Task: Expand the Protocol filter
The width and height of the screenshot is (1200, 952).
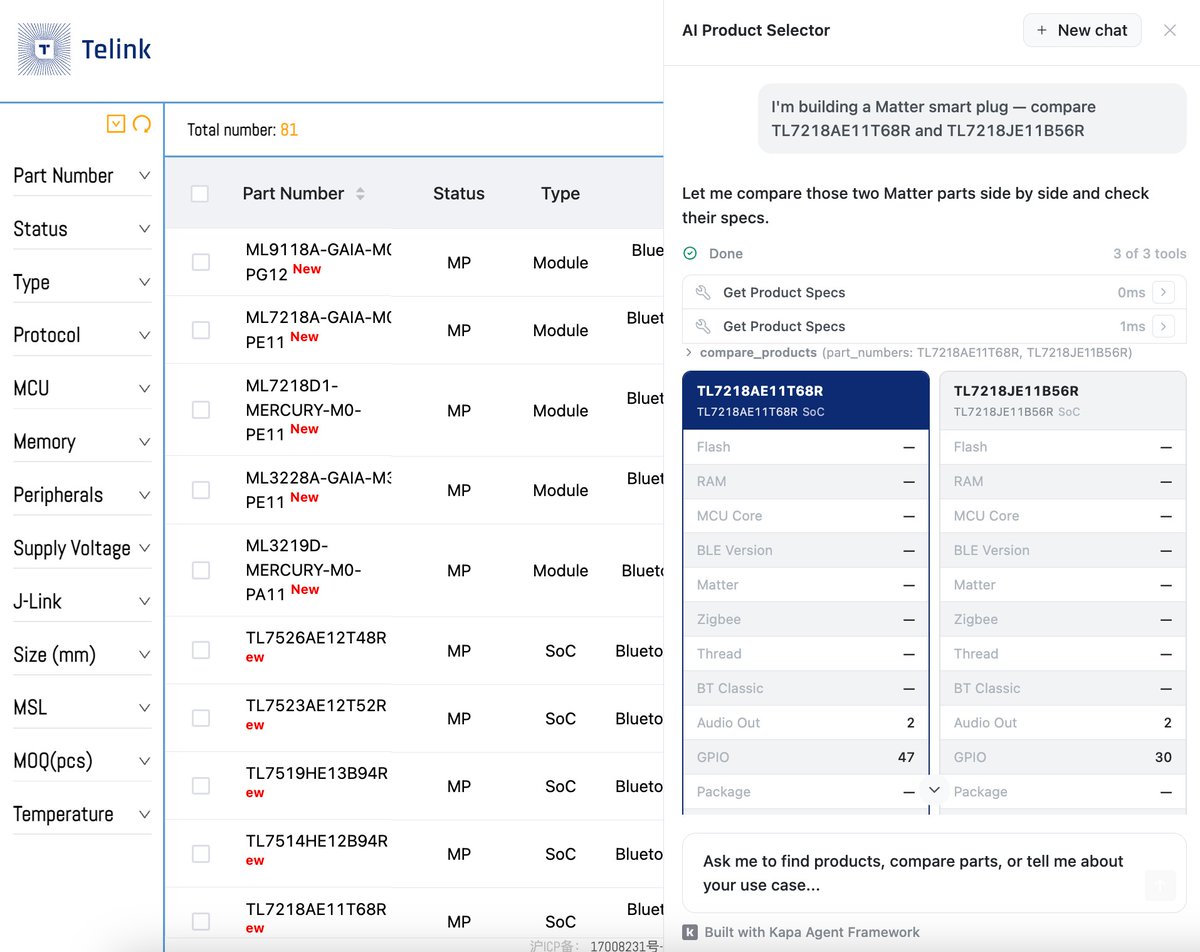Action: pyautogui.click(x=82, y=335)
